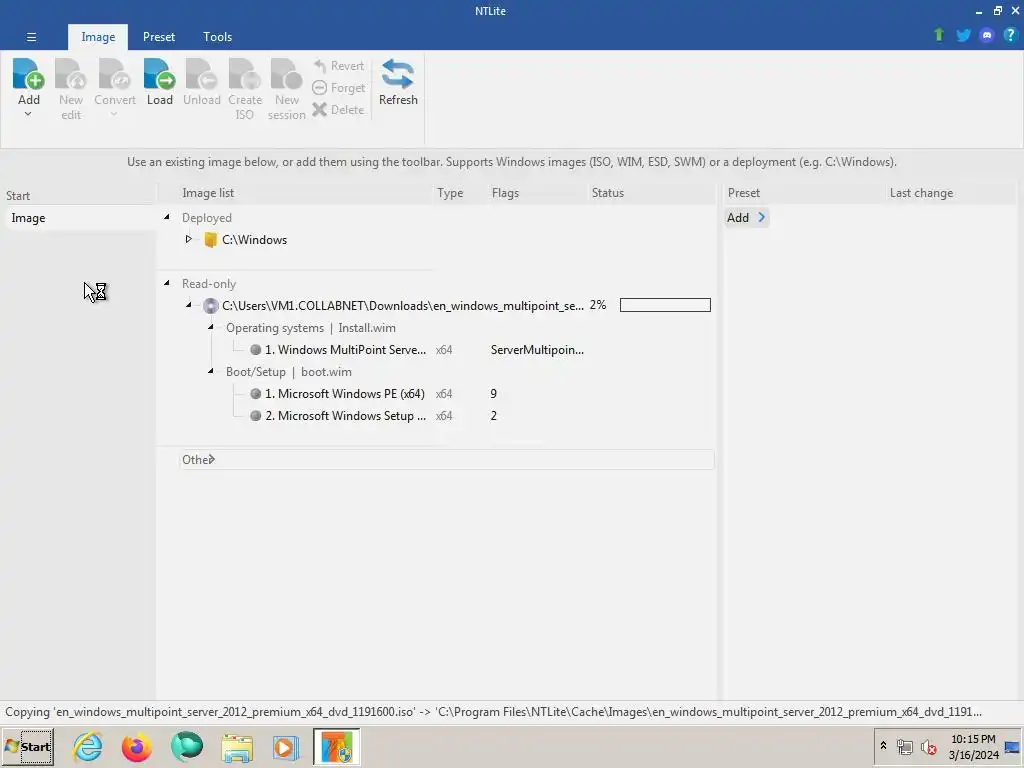Viewport: 1024px width, 768px height.
Task: Expand the C:\Windows tree node
Action: point(188,239)
